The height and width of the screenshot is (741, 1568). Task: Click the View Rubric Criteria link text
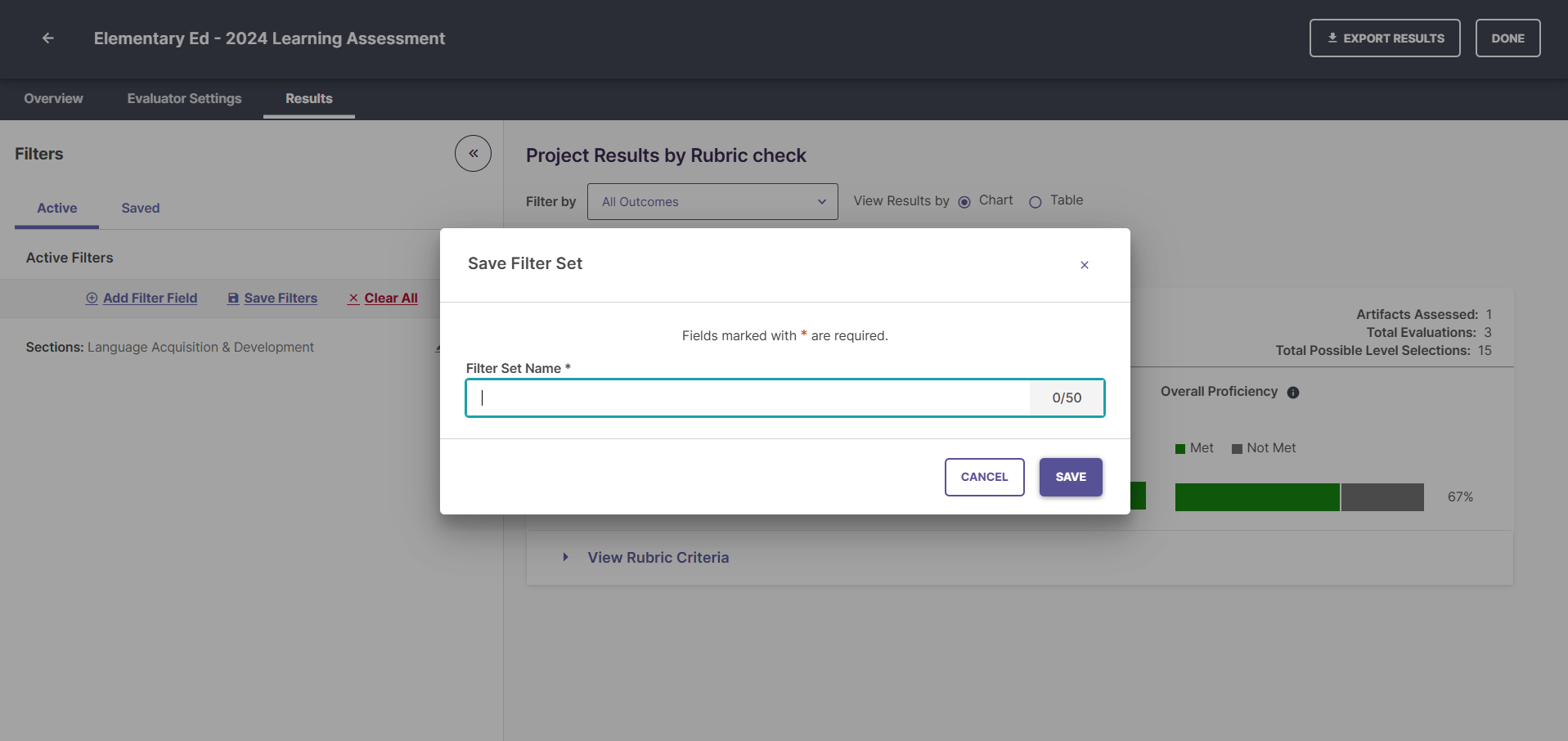[x=658, y=558]
